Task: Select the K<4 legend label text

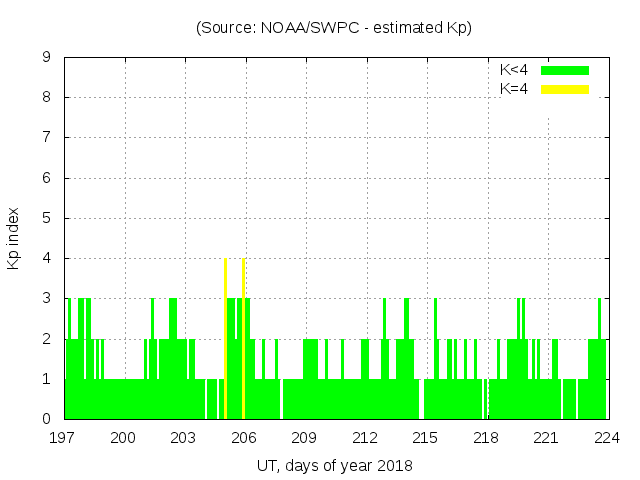Action: 514,70
